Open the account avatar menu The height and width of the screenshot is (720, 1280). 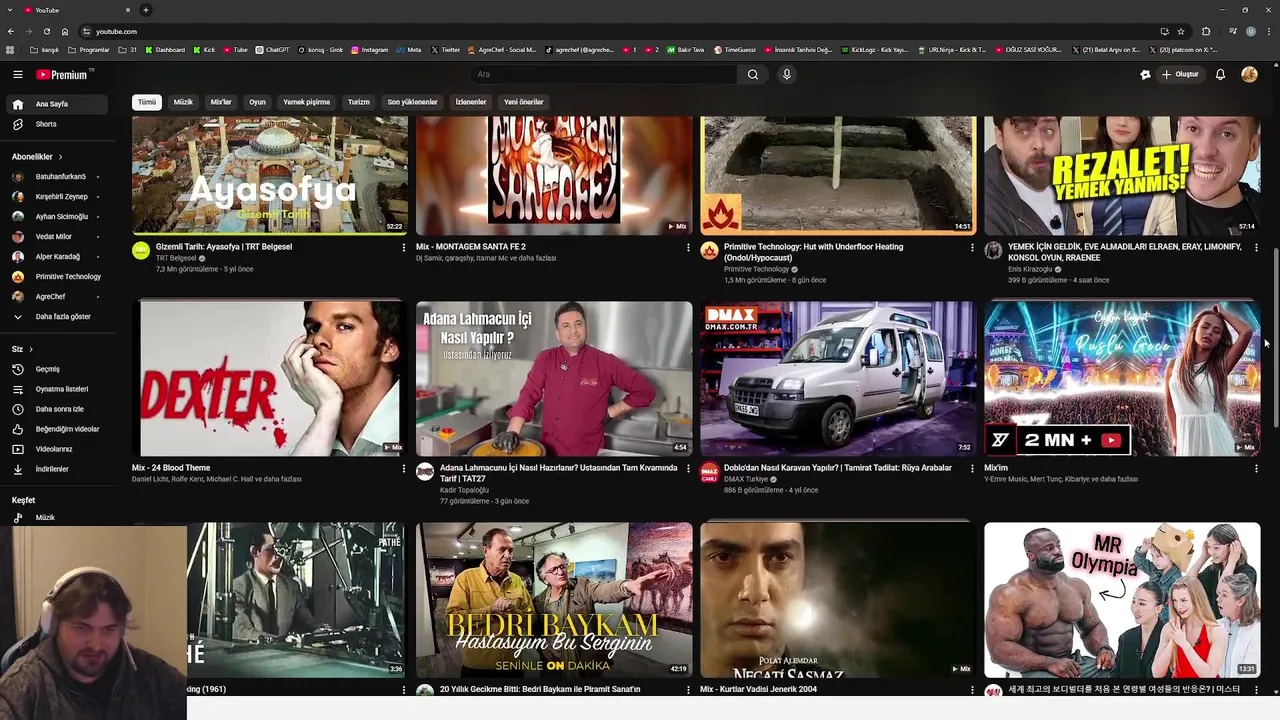1249,74
